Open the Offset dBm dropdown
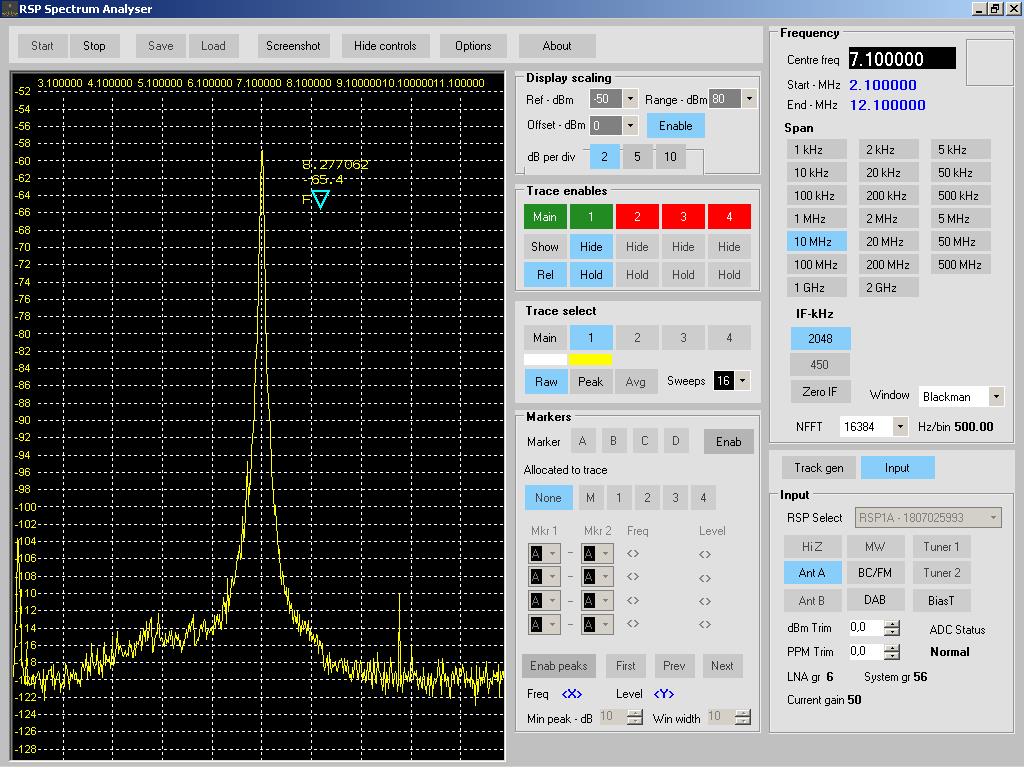1024x768 pixels. 630,125
